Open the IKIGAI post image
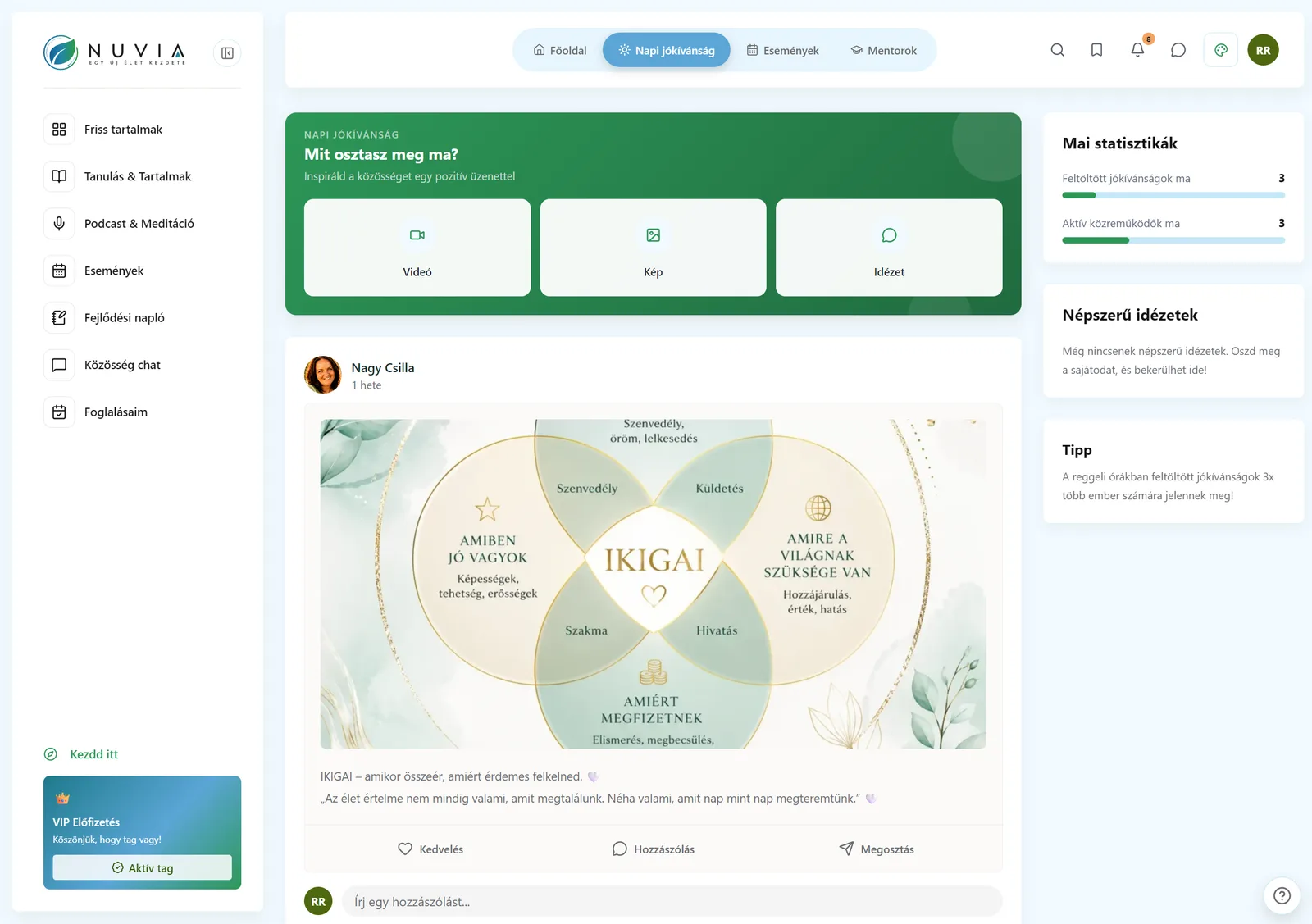This screenshot has height=924, width=1312. [654, 584]
